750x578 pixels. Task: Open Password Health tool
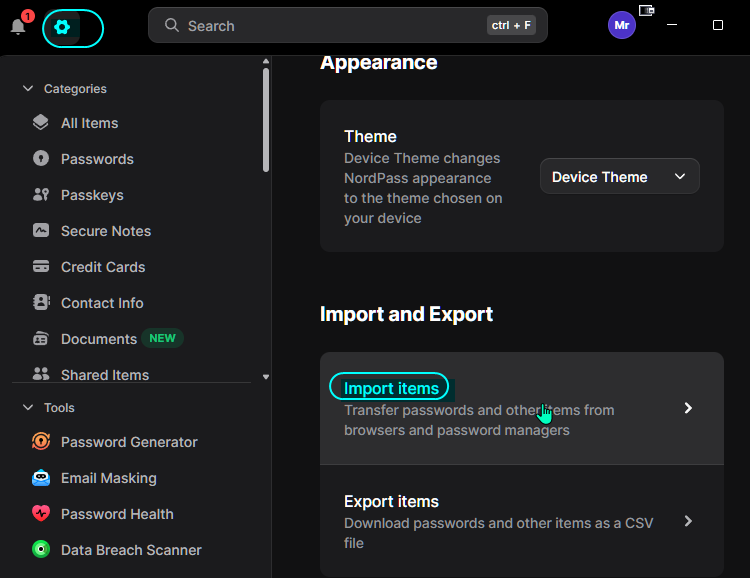pyautogui.click(x=117, y=514)
